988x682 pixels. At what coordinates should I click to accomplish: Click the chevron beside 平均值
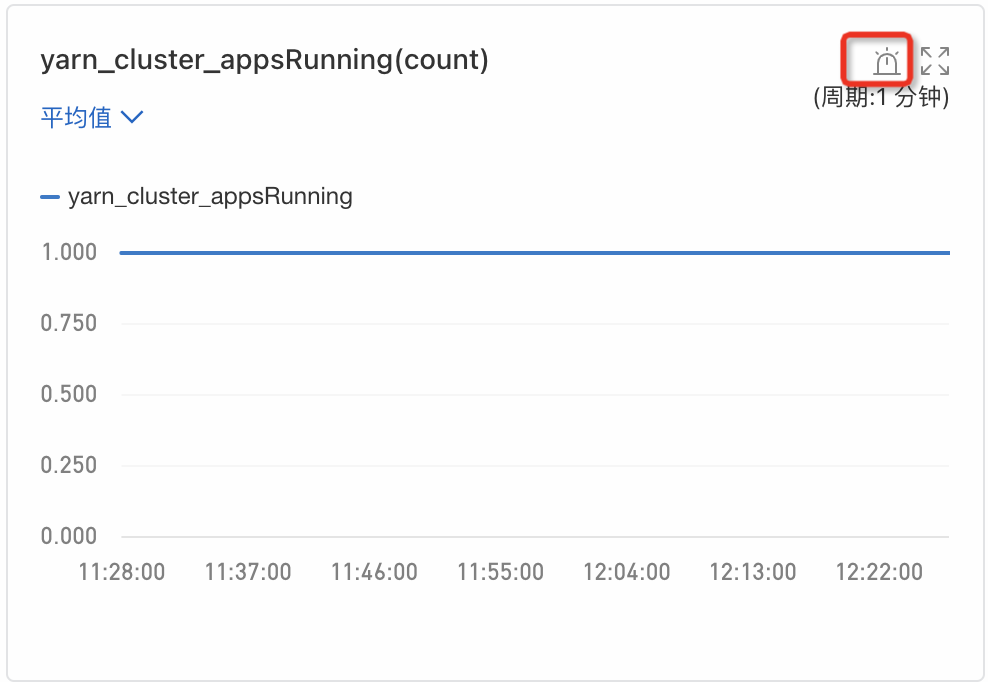tap(132, 117)
